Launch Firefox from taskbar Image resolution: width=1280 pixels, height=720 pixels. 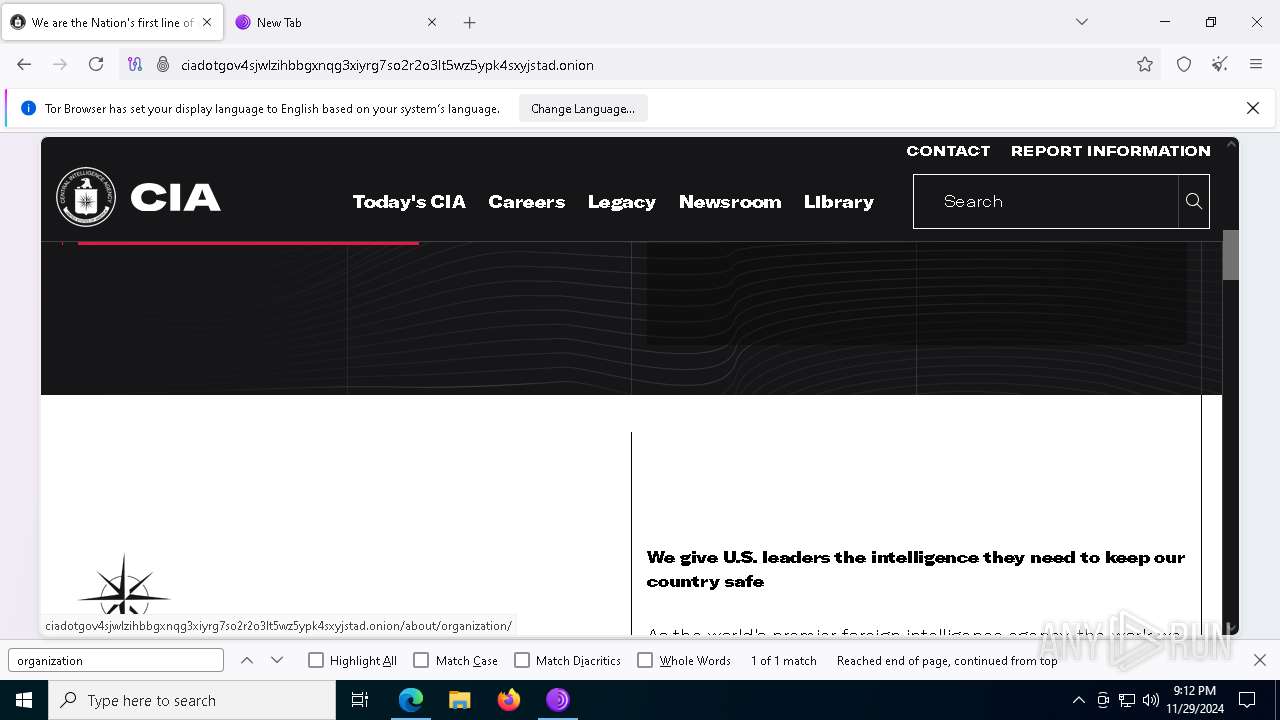click(x=509, y=700)
